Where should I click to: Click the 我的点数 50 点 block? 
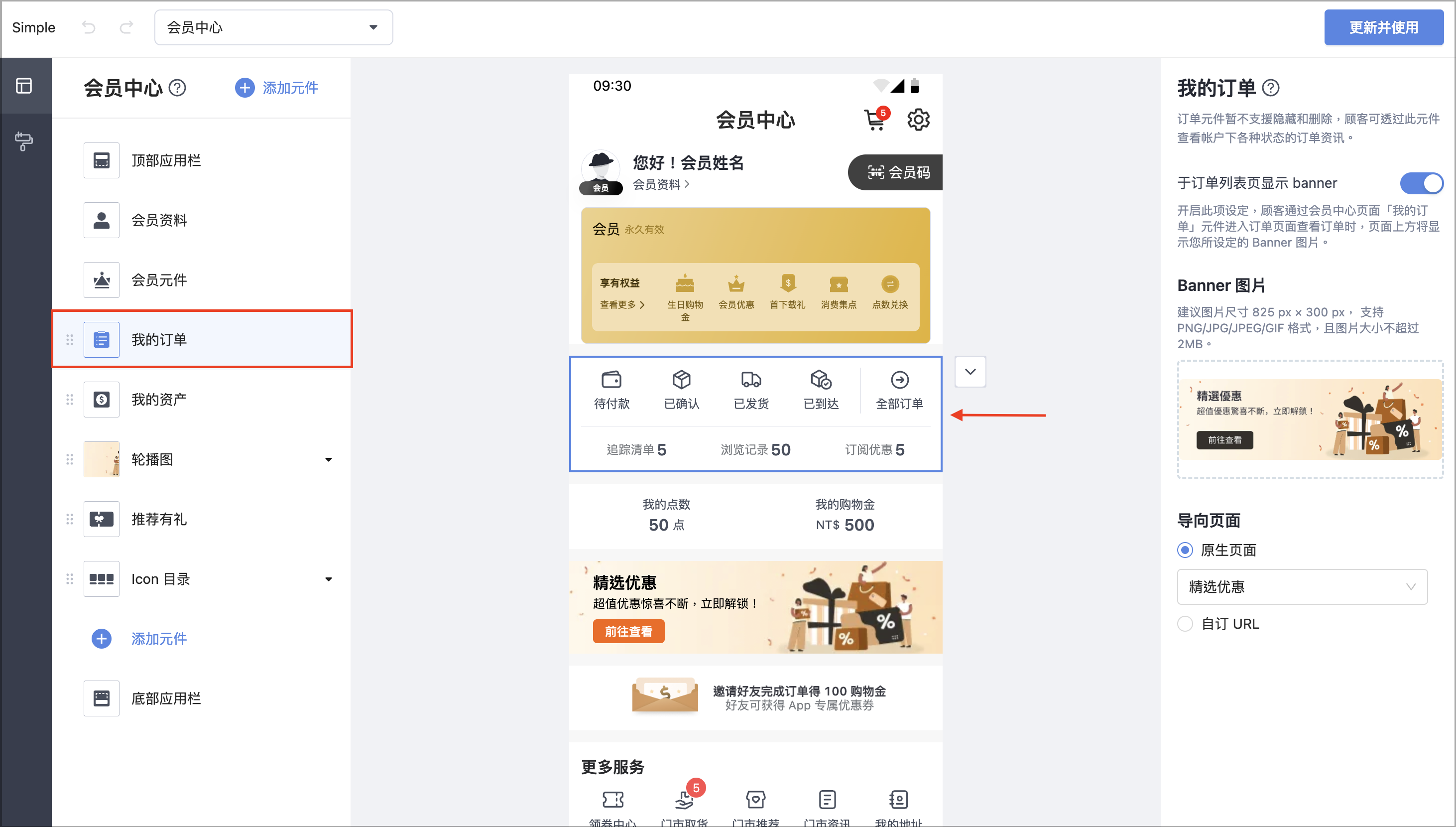tap(666, 515)
